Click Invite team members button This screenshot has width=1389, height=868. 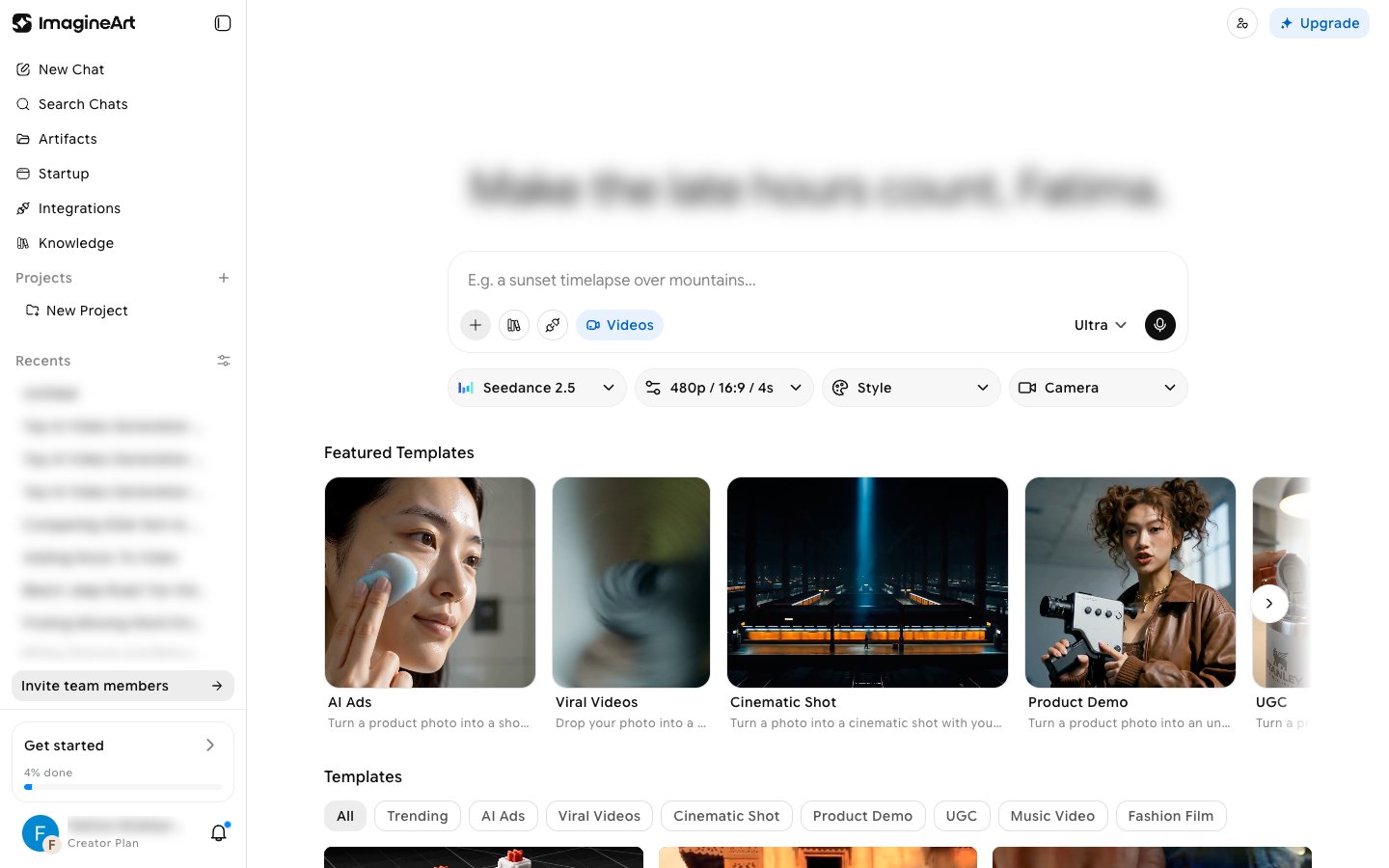point(123,686)
